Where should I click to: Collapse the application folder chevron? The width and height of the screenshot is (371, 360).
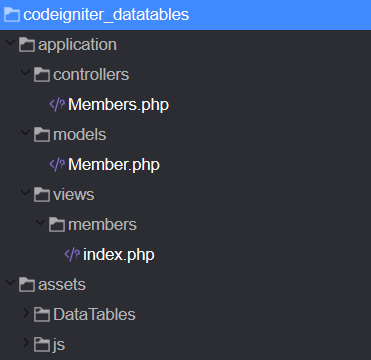click(x=11, y=43)
